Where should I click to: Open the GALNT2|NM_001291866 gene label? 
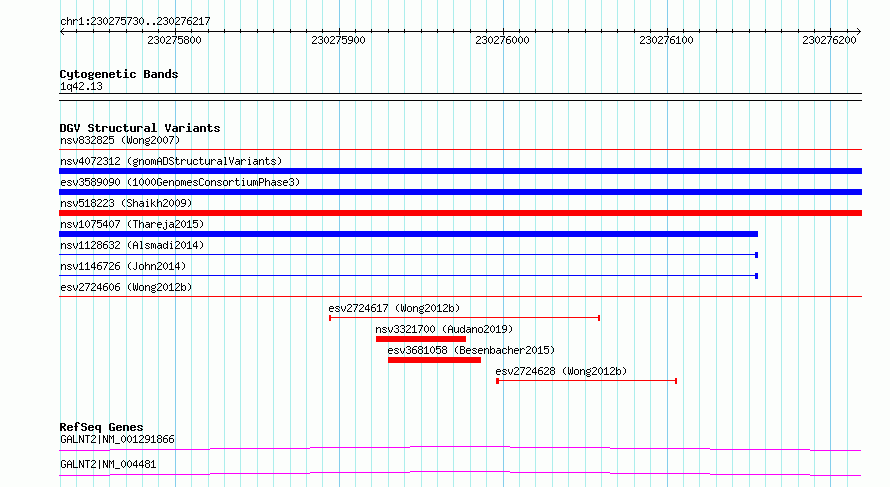point(117,439)
